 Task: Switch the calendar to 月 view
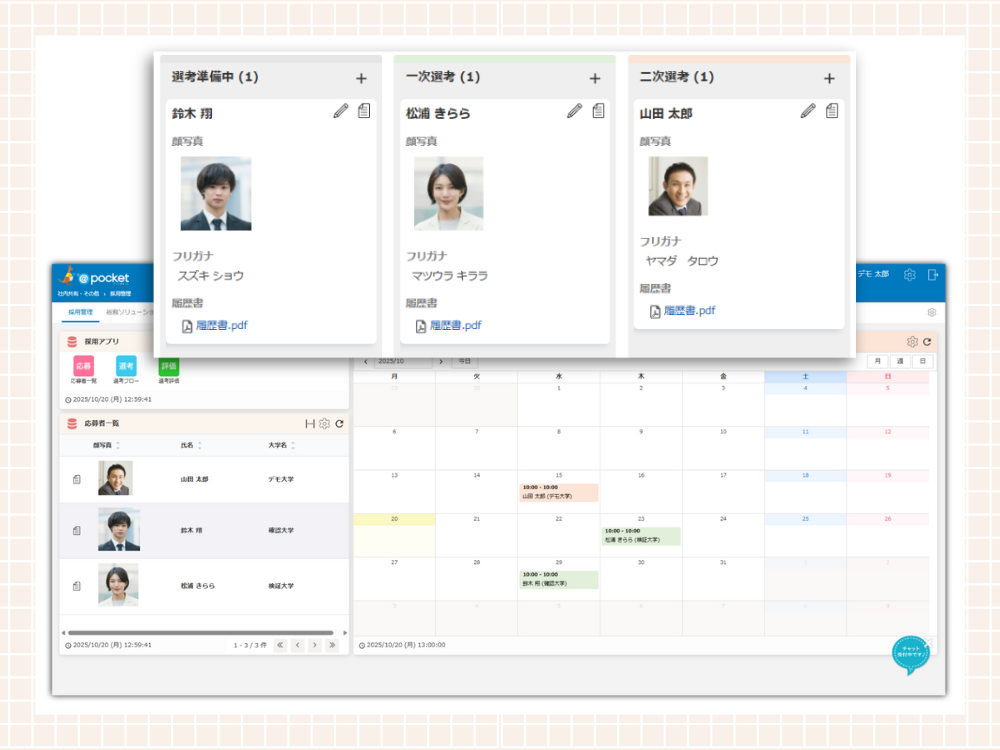click(877, 361)
